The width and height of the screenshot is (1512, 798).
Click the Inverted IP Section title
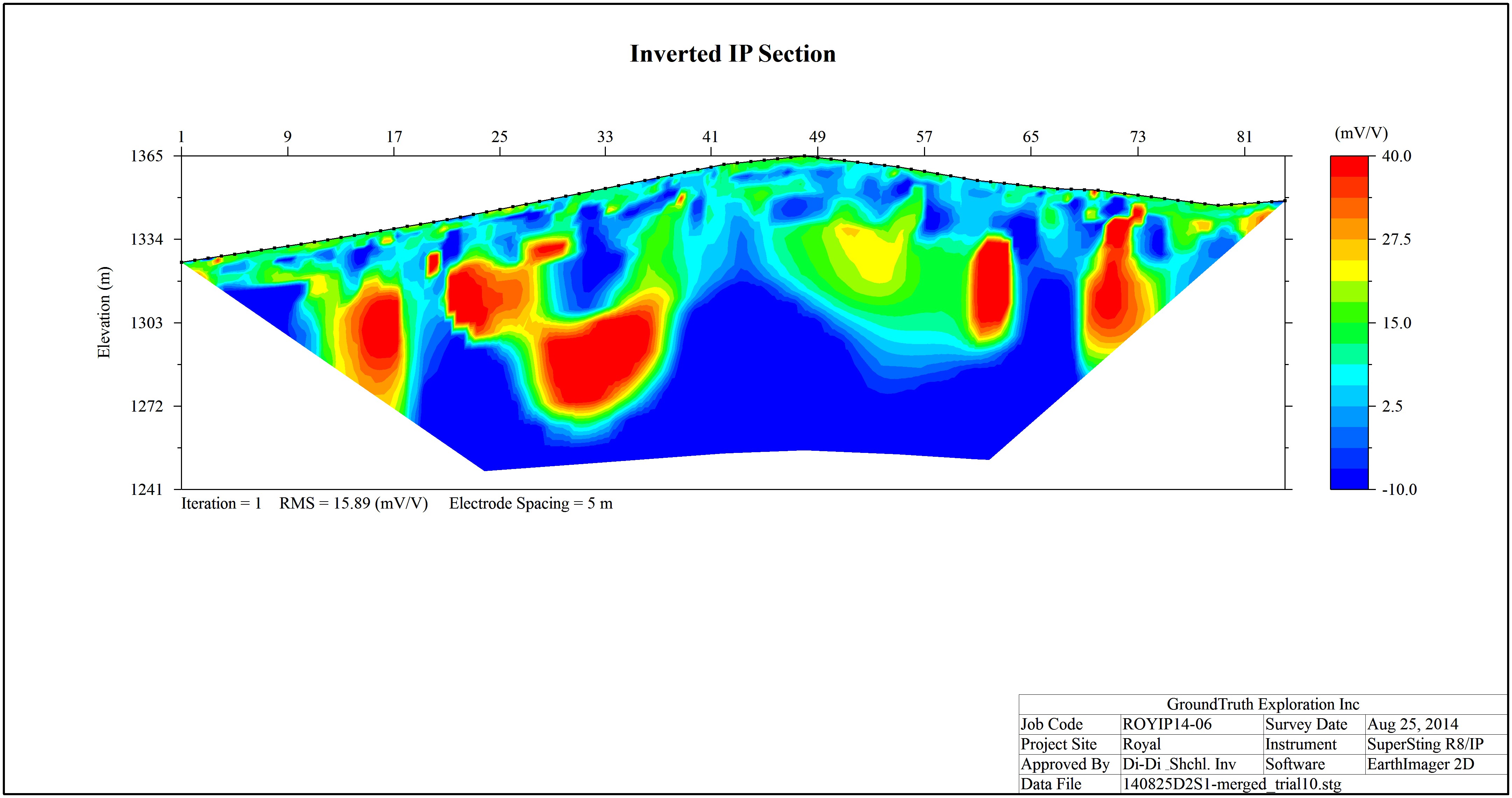733,54
